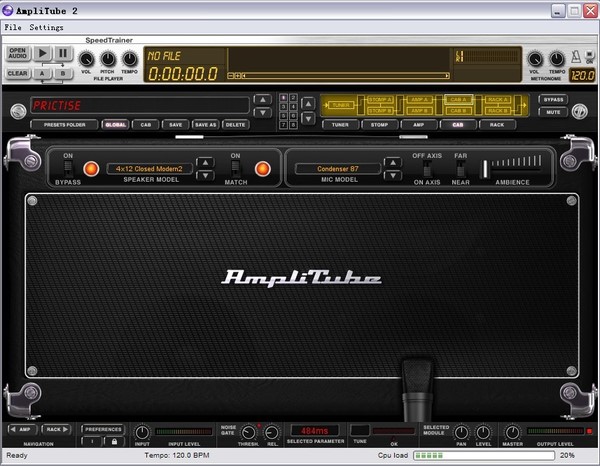Click the 120.0 tempo display

click(x=582, y=75)
